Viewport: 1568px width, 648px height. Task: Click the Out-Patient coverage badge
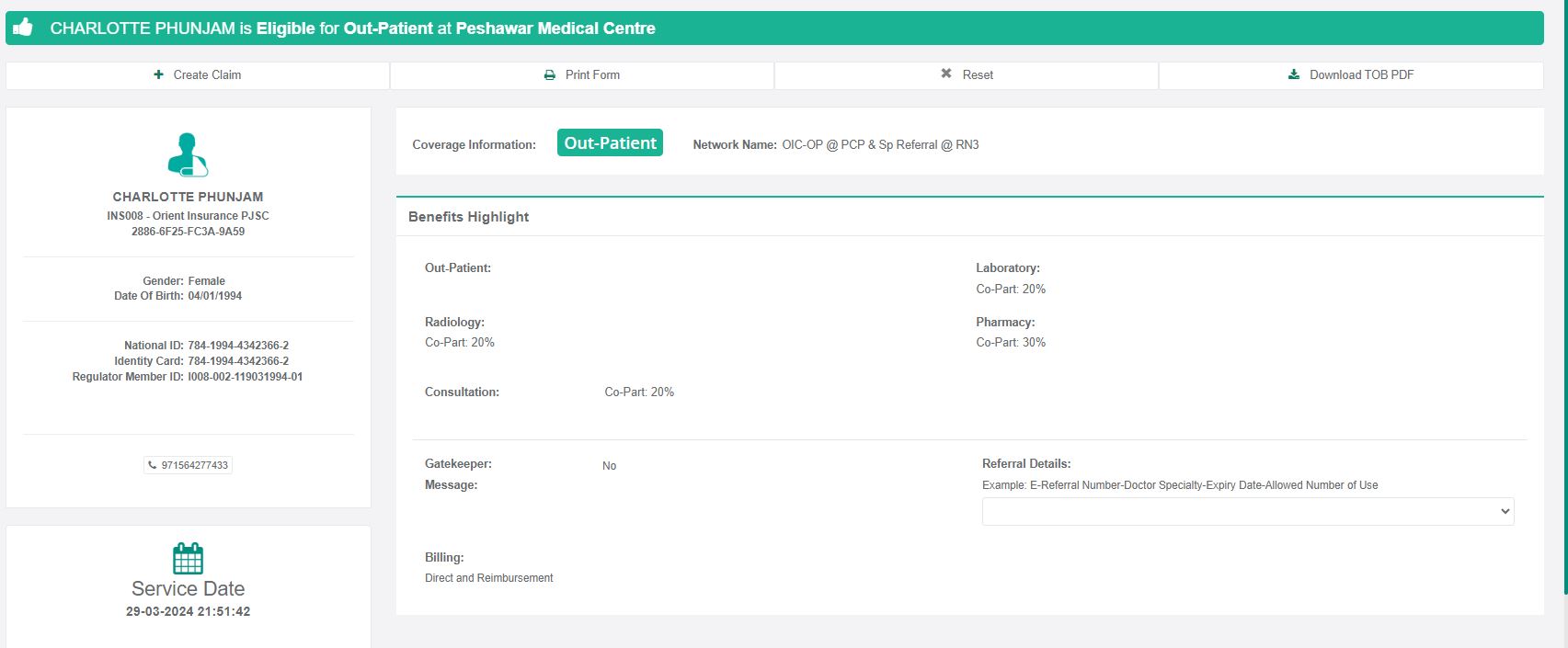click(x=610, y=142)
